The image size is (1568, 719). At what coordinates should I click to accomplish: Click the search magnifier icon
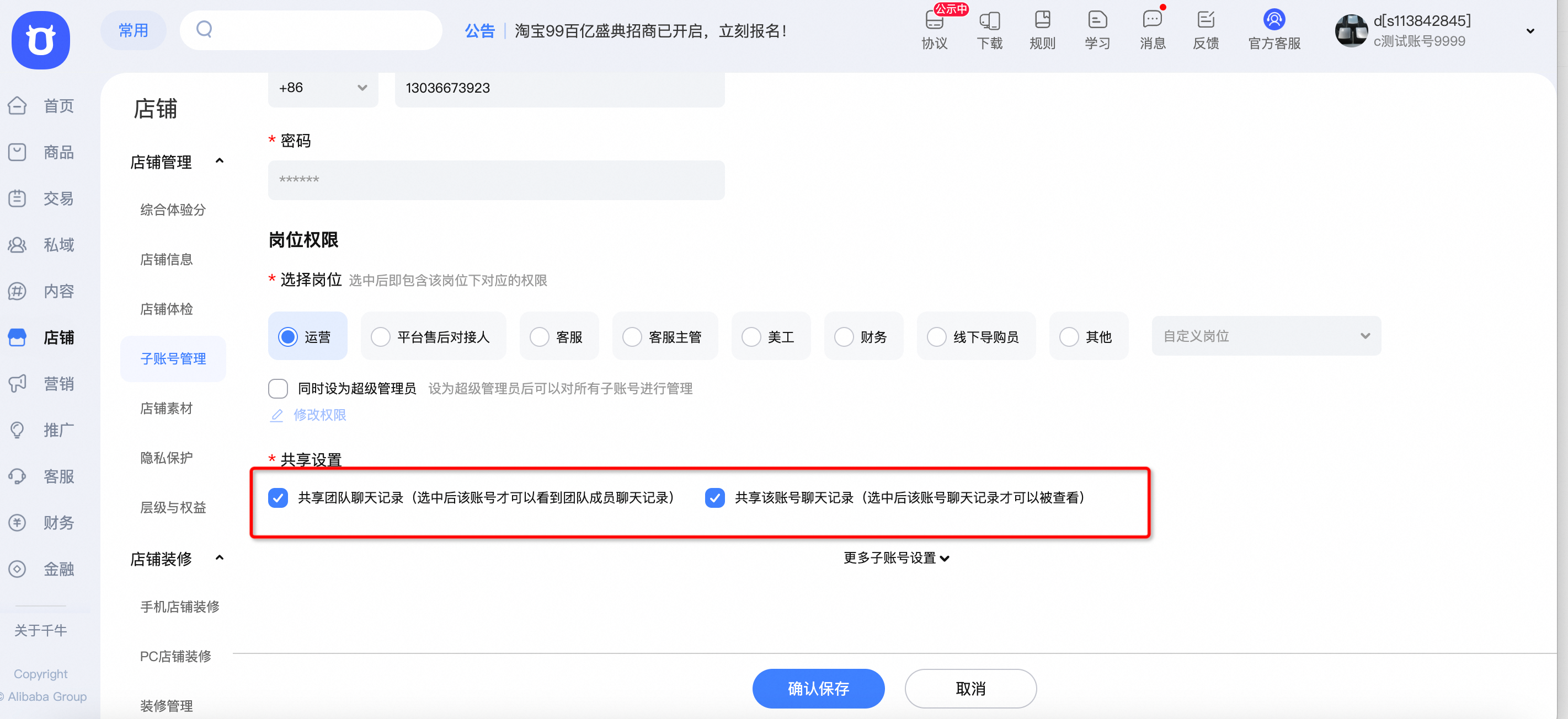tap(205, 29)
